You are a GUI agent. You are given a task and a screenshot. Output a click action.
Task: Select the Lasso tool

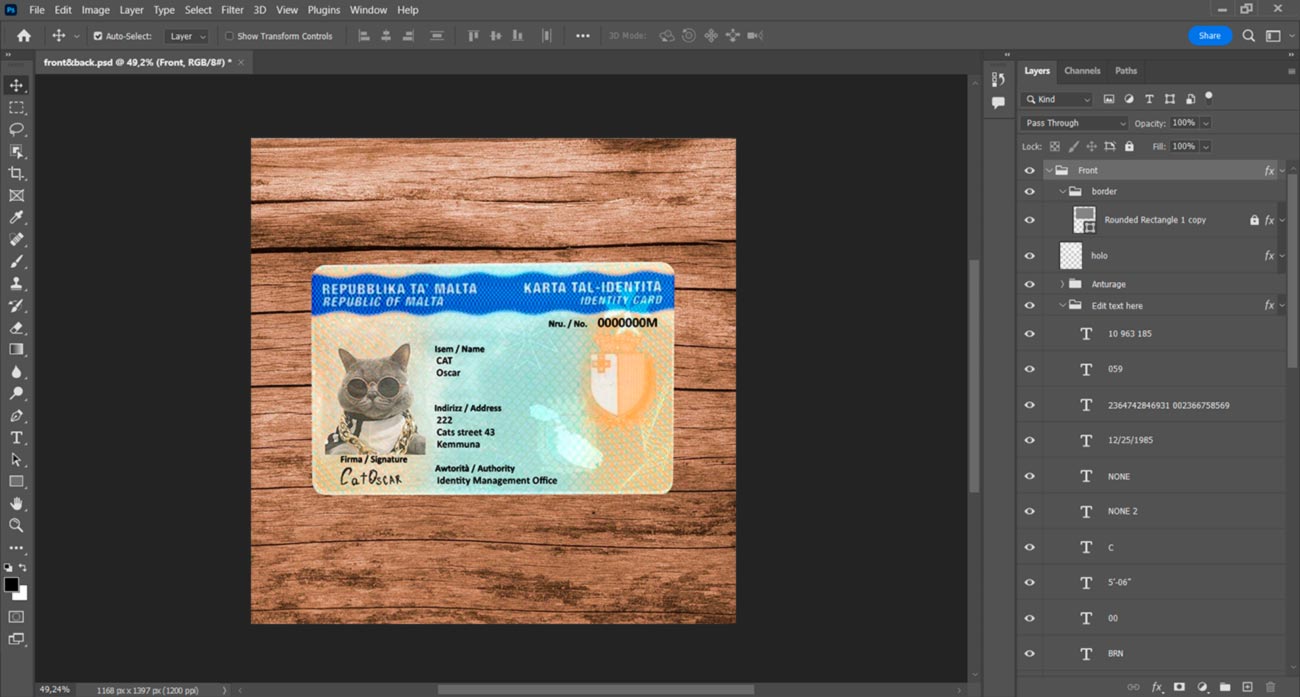pyautogui.click(x=16, y=129)
